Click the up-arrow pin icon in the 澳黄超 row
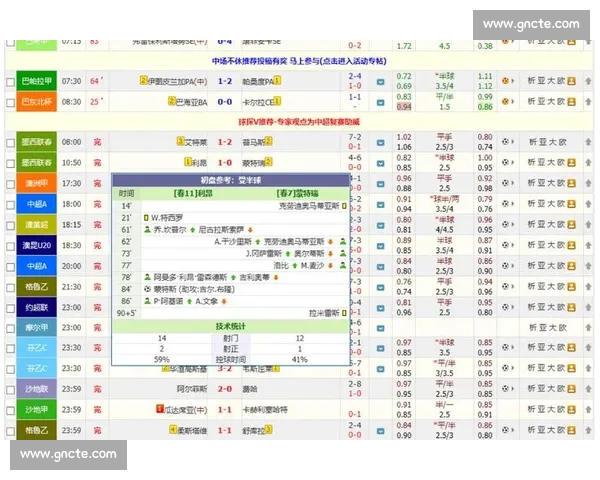 point(588,225)
